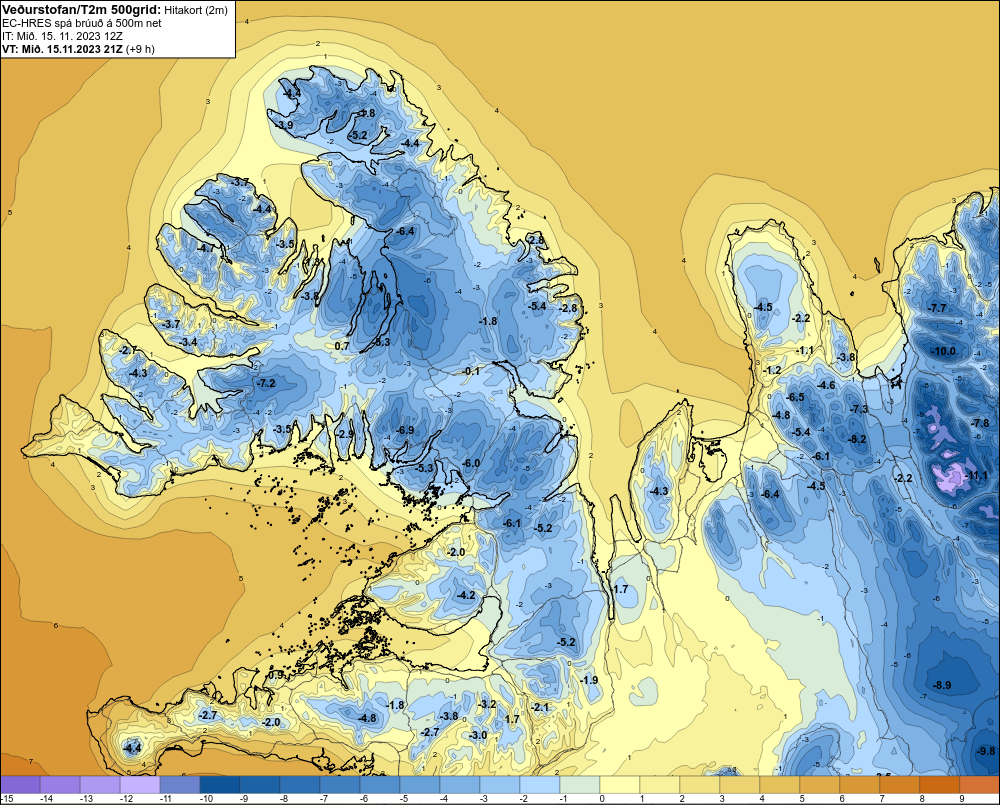Screen dimensions: 1000x805
Task: Click the '-9.8' temperature value
Action: pos(986,751)
